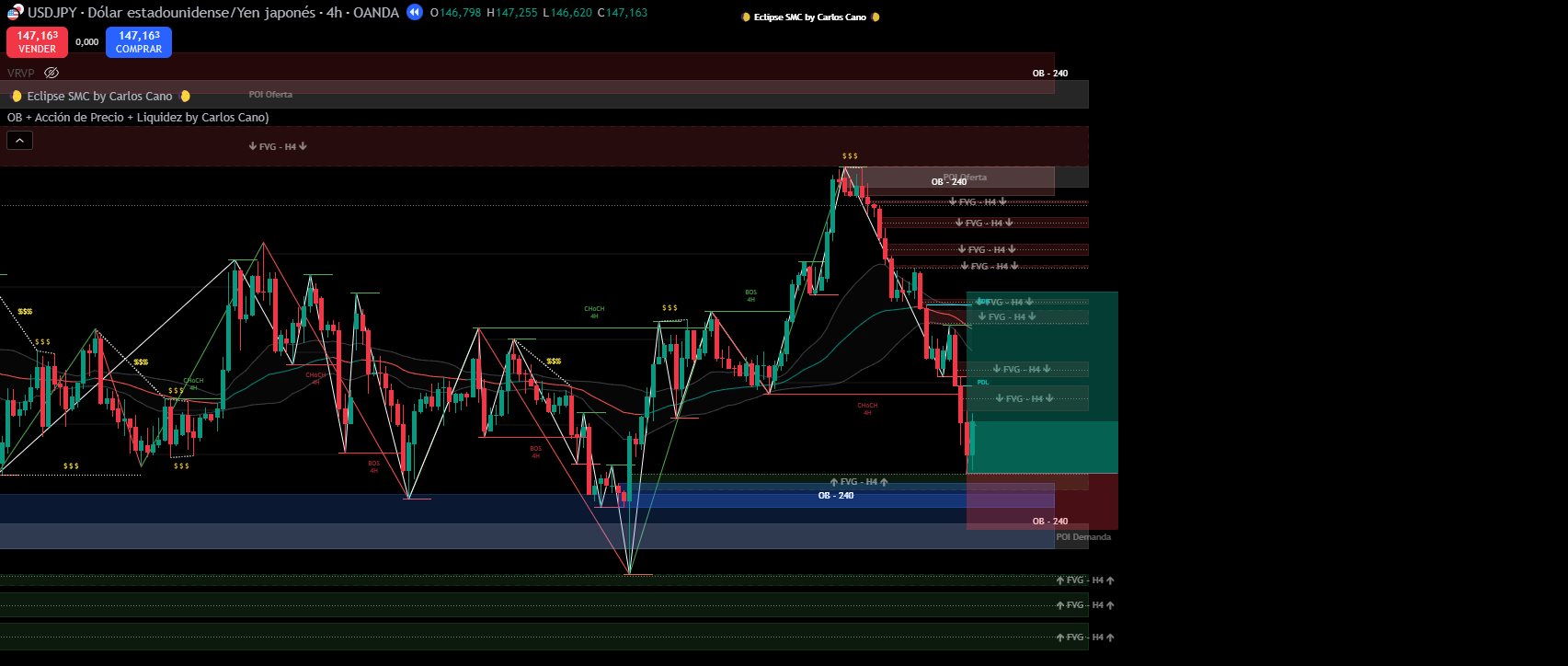Select the teal PDL level label
Image resolution: width=1568 pixels, height=666 pixels.
(x=982, y=382)
